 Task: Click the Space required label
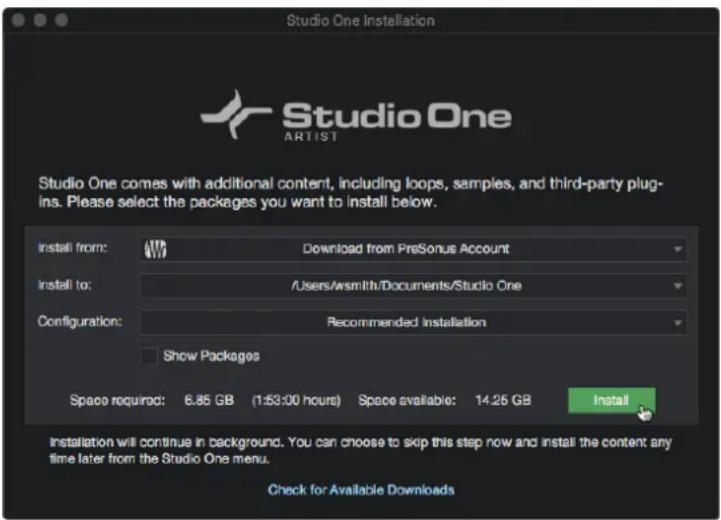pos(117,400)
